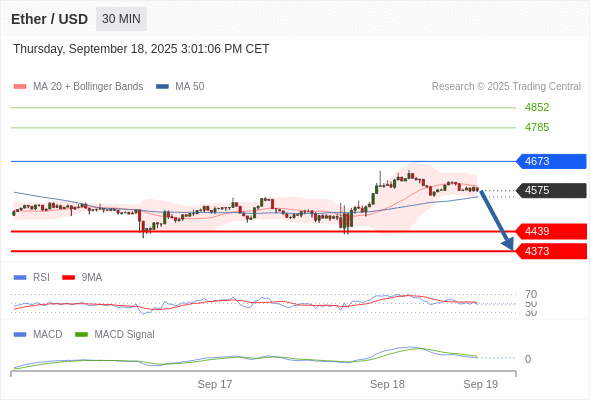Click the green 4852 resistance label

pos(537,107)
